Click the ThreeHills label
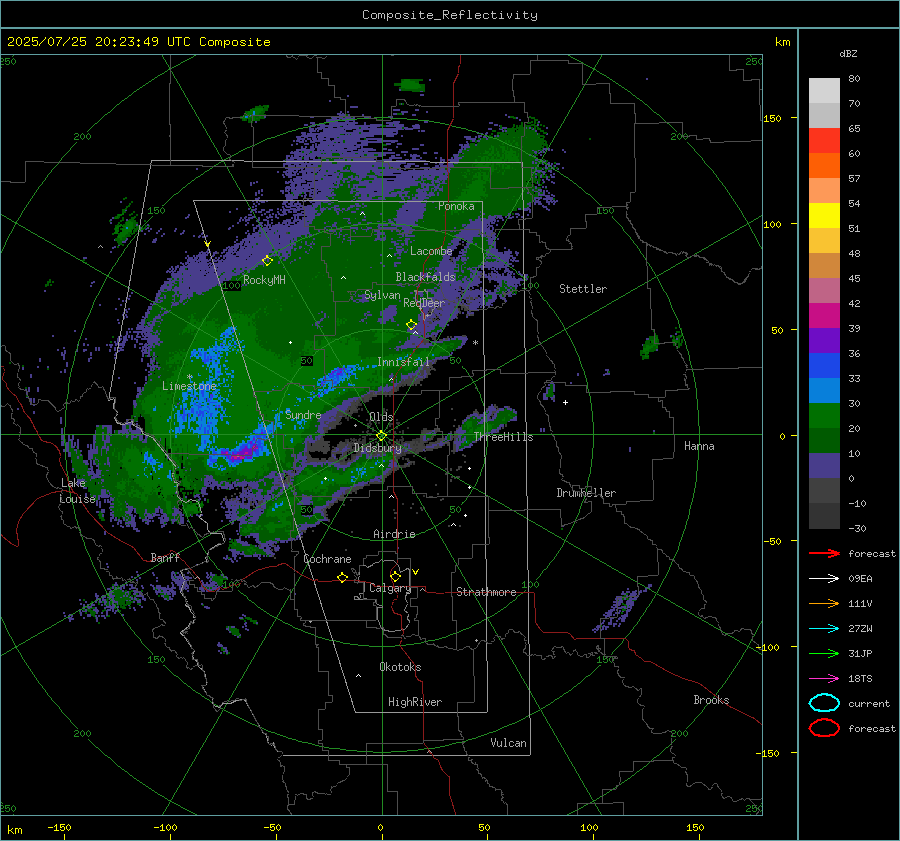The width and height of the screenshot is (900, 841). coord(503,437)
